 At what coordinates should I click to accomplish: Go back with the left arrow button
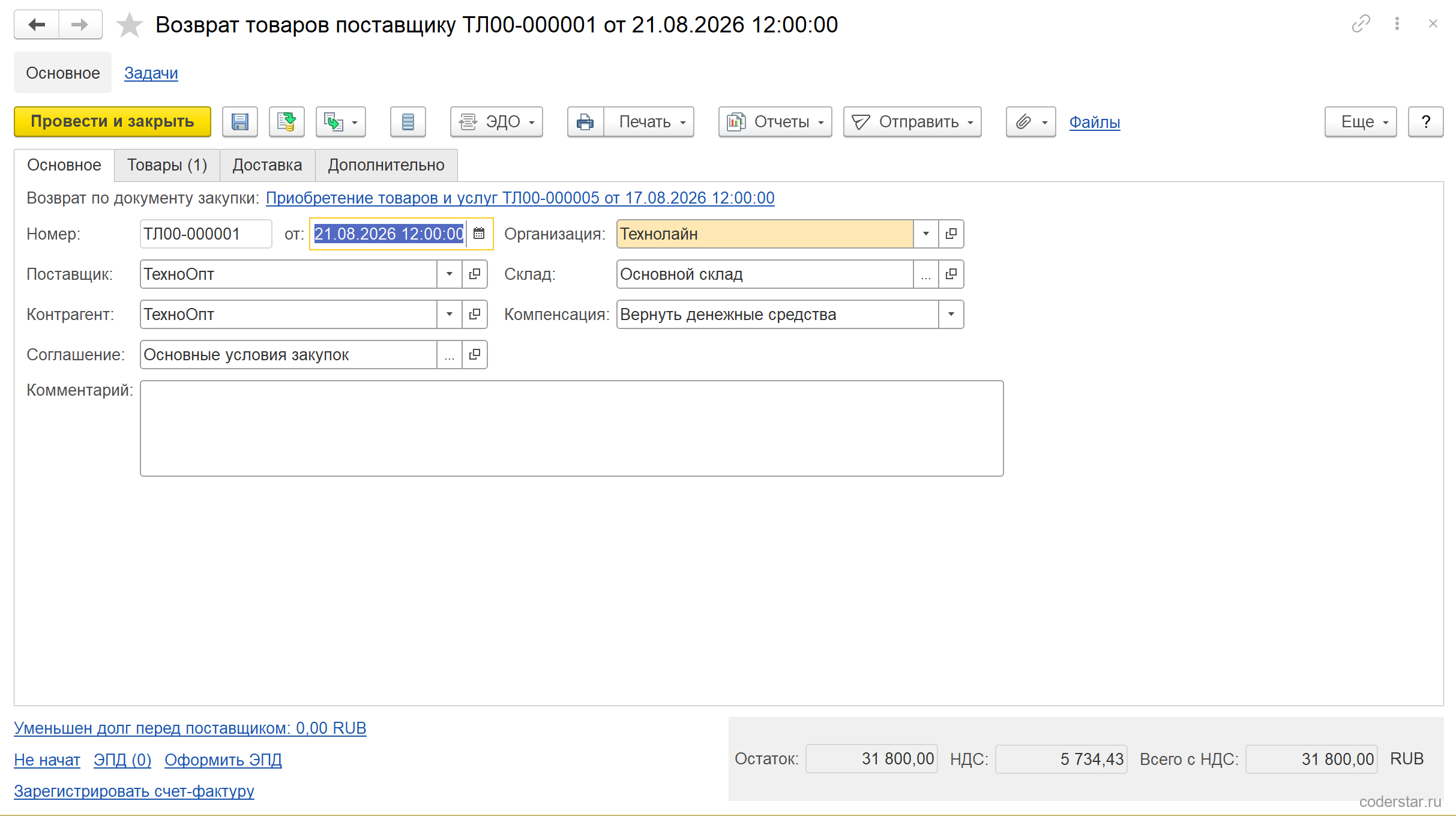point(37,25)
